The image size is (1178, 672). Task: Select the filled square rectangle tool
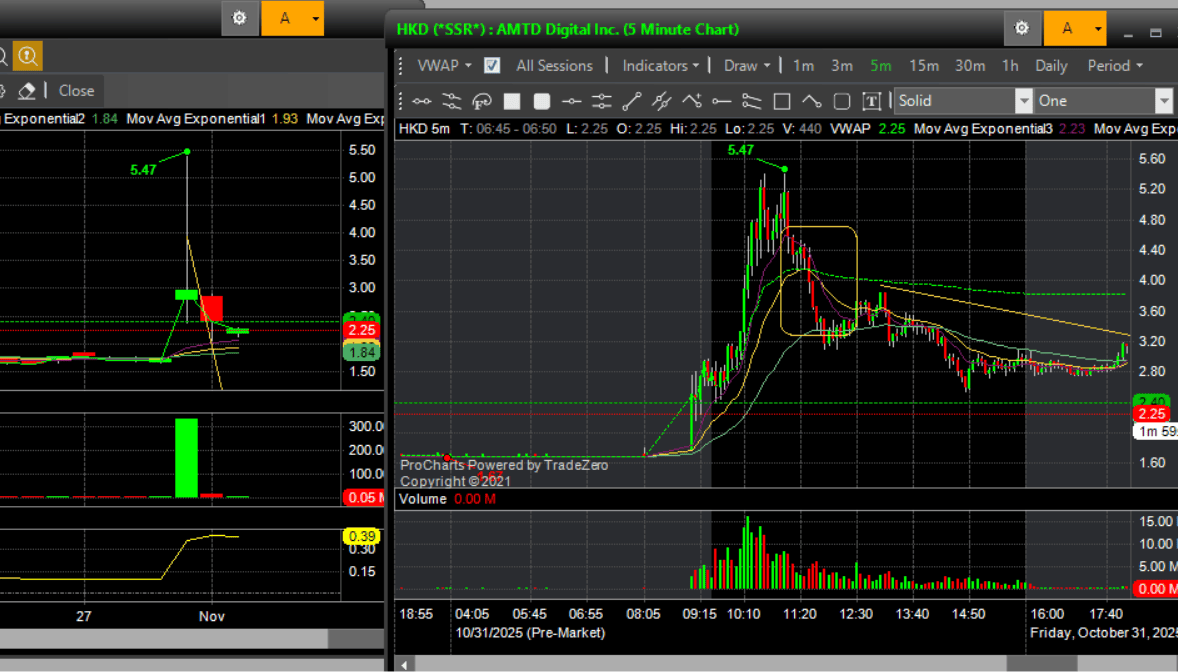click(512, 101)
